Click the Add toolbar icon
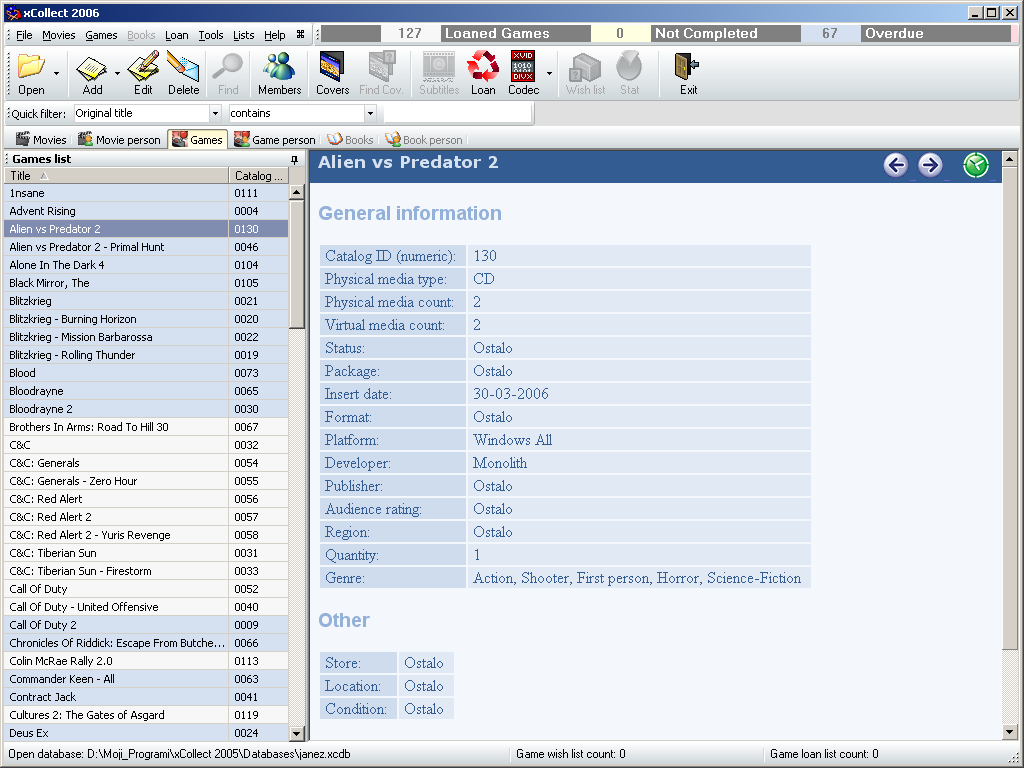Screen dimensions: 1024x768 [x=92, y=72]
